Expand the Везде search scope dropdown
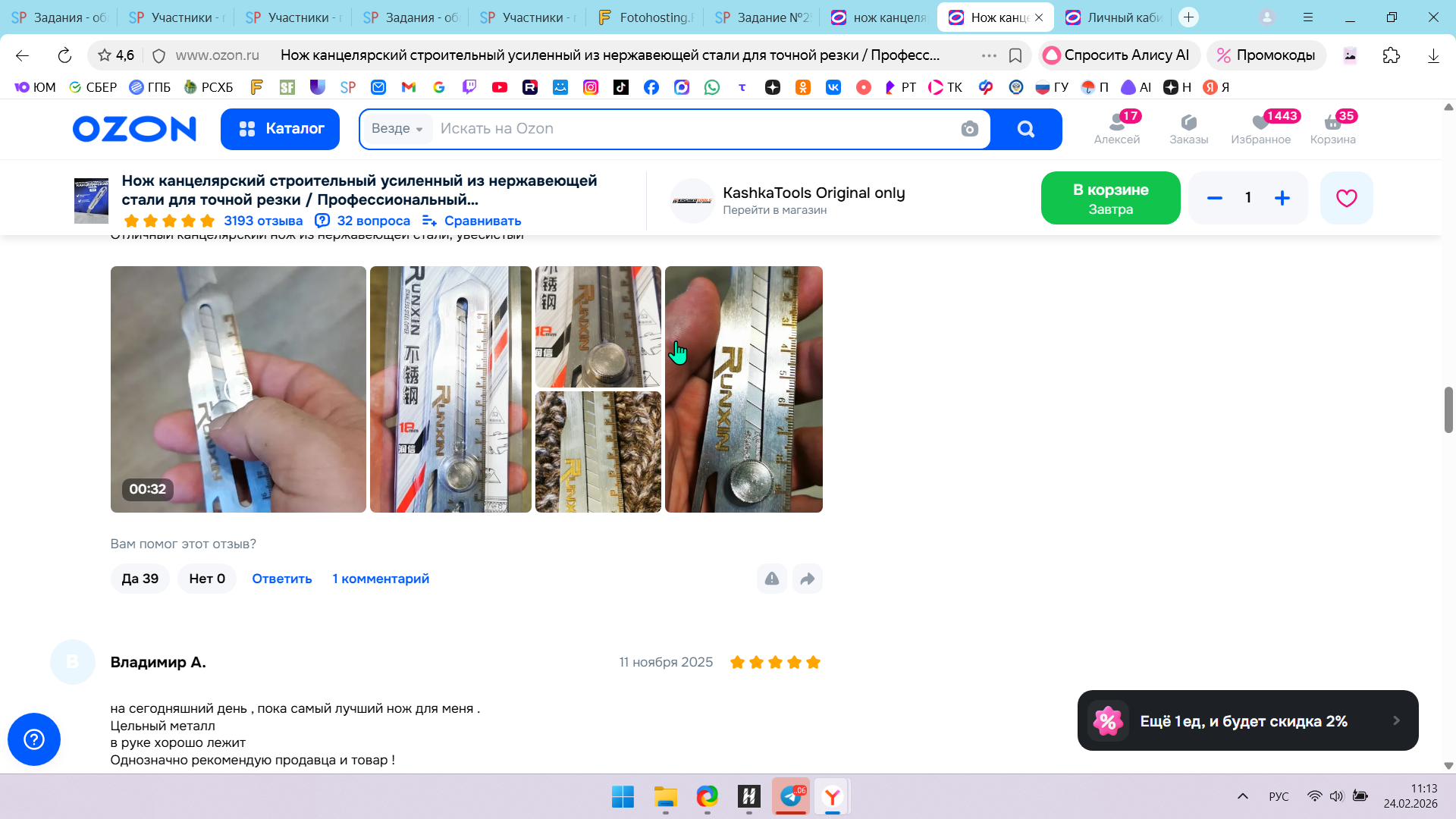The width and height of the screenshot is (1456, 819). pos(397,129)
